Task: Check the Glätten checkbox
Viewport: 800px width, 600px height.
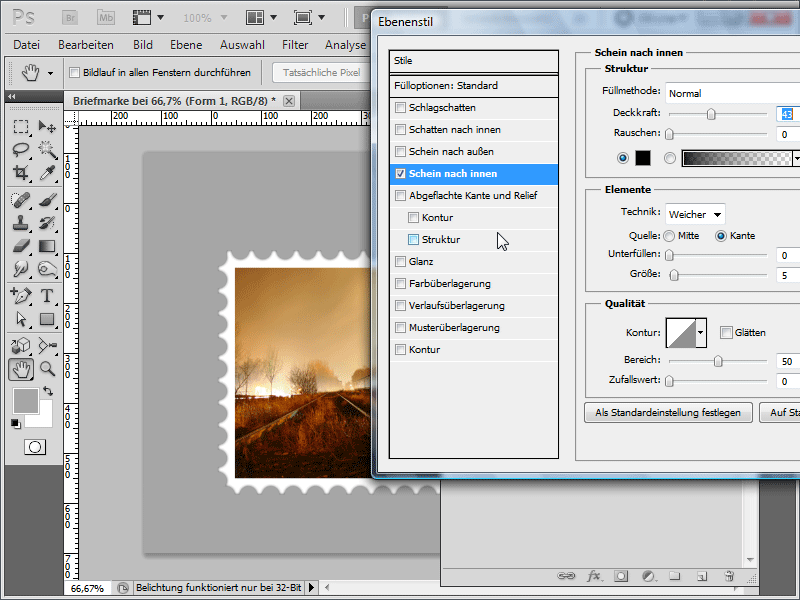Action: [726, 333]
